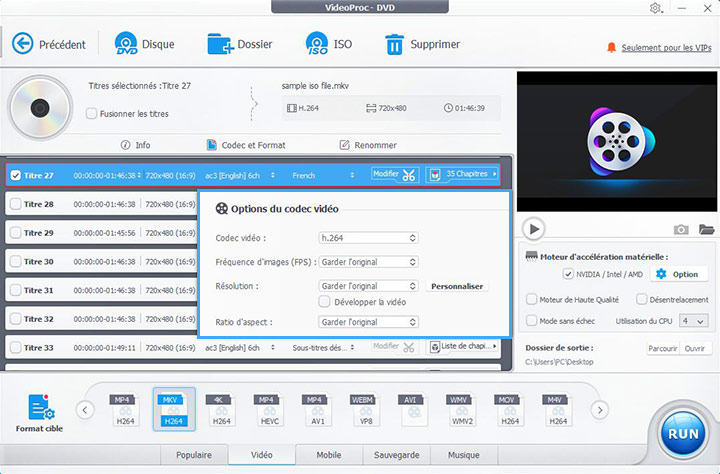Image resolution: width=720 pixels, height=474 pixels.
Task: Select the MKV H264 format icon
Action: 174,409
